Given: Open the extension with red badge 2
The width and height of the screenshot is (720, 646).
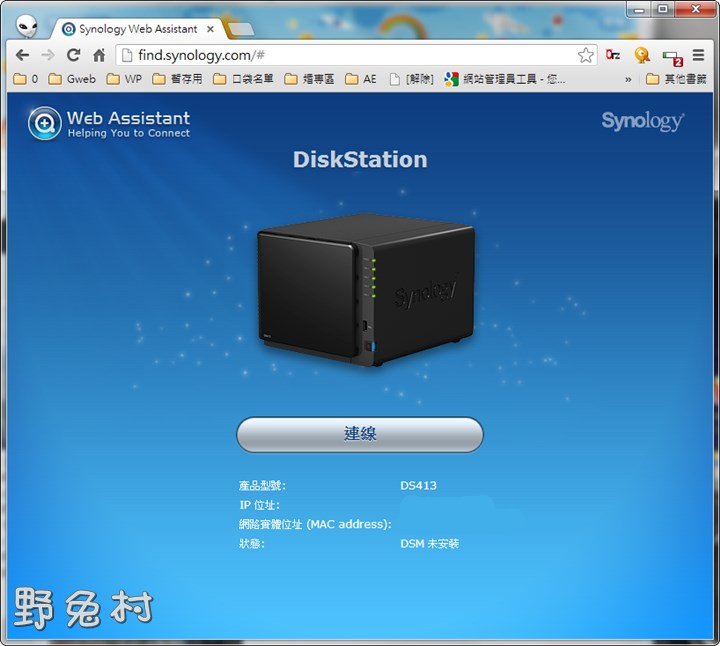Looking at the screenshot, I should (x=672, y=57).
